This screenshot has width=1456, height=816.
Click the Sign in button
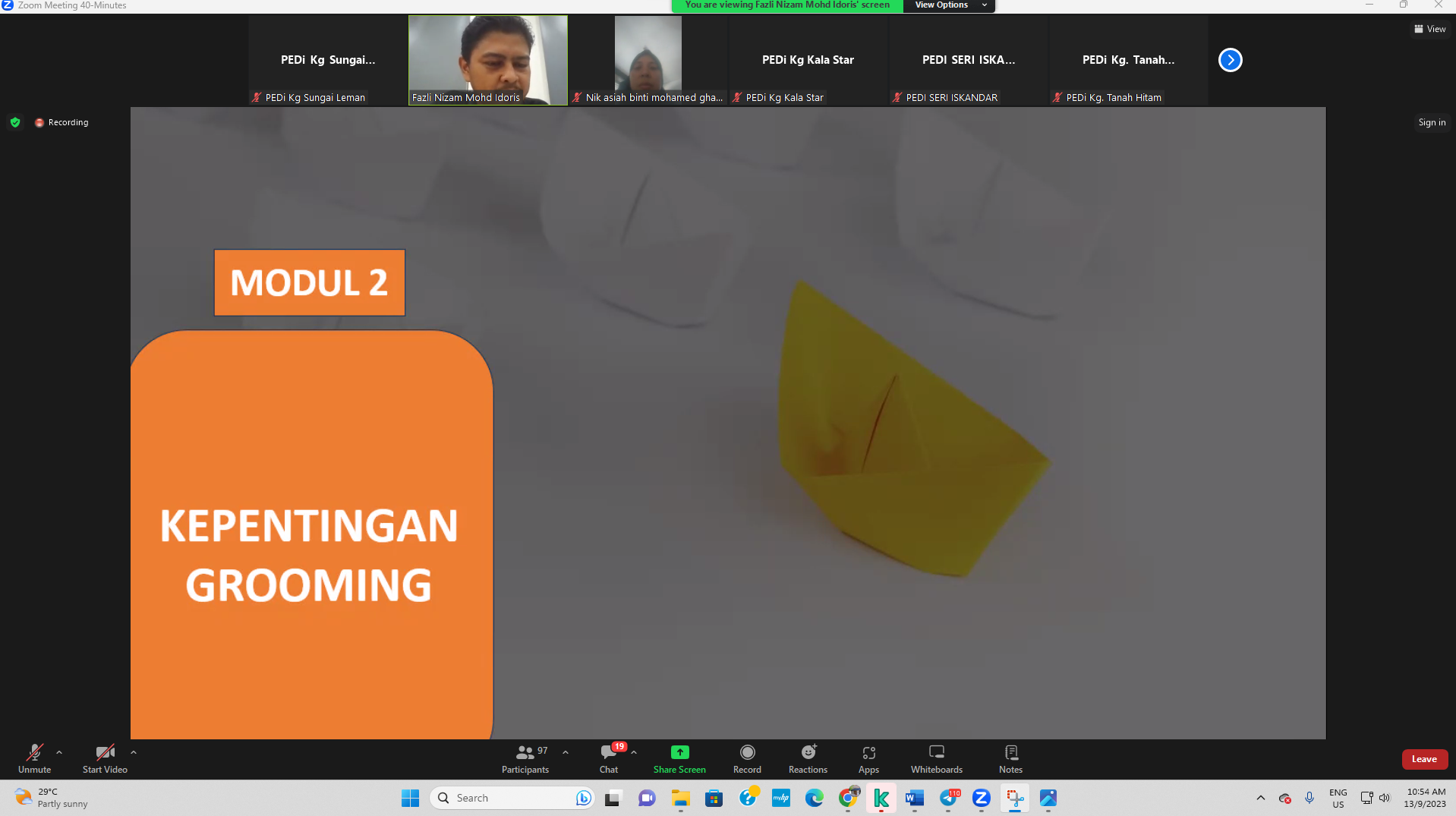(1432, 122)
